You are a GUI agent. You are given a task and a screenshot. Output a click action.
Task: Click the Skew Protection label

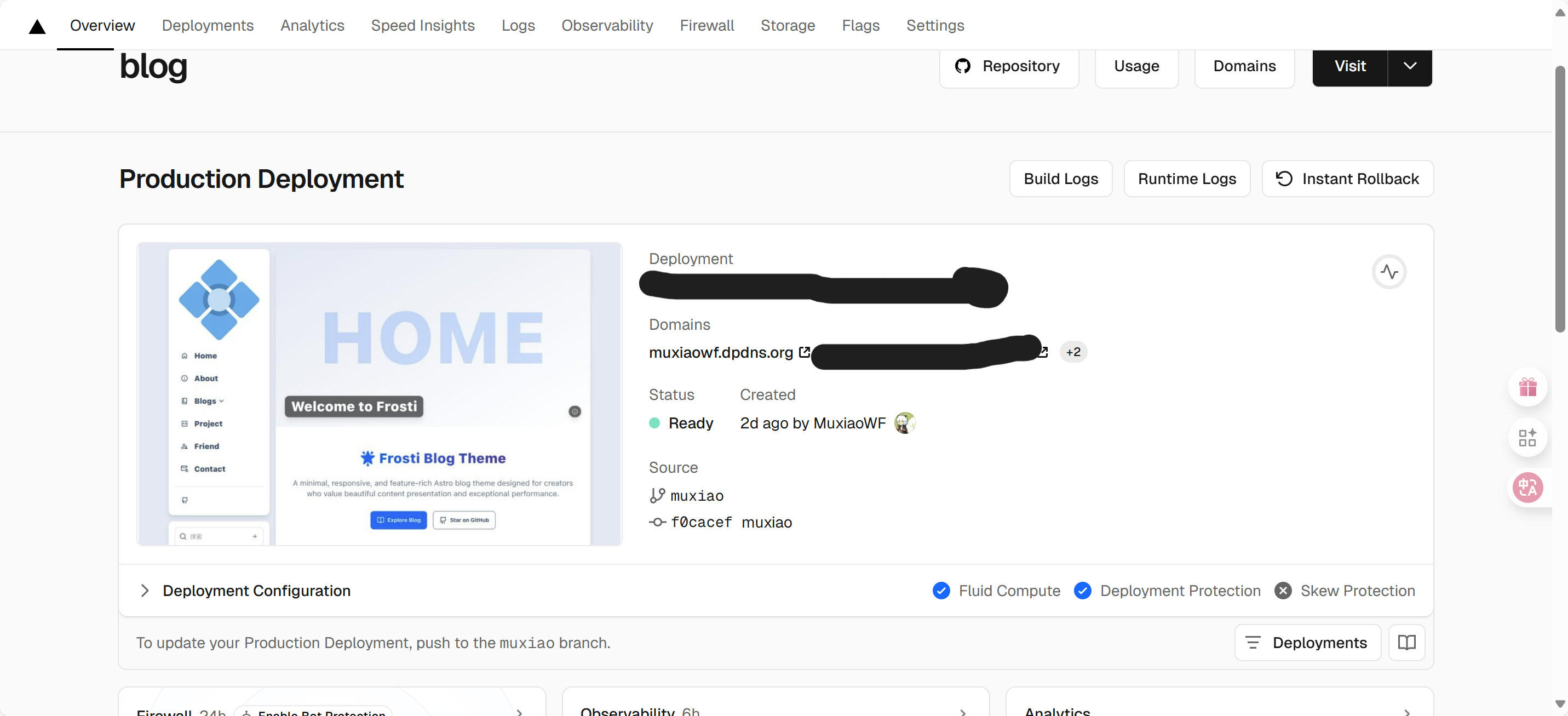tap(1357, 591)
